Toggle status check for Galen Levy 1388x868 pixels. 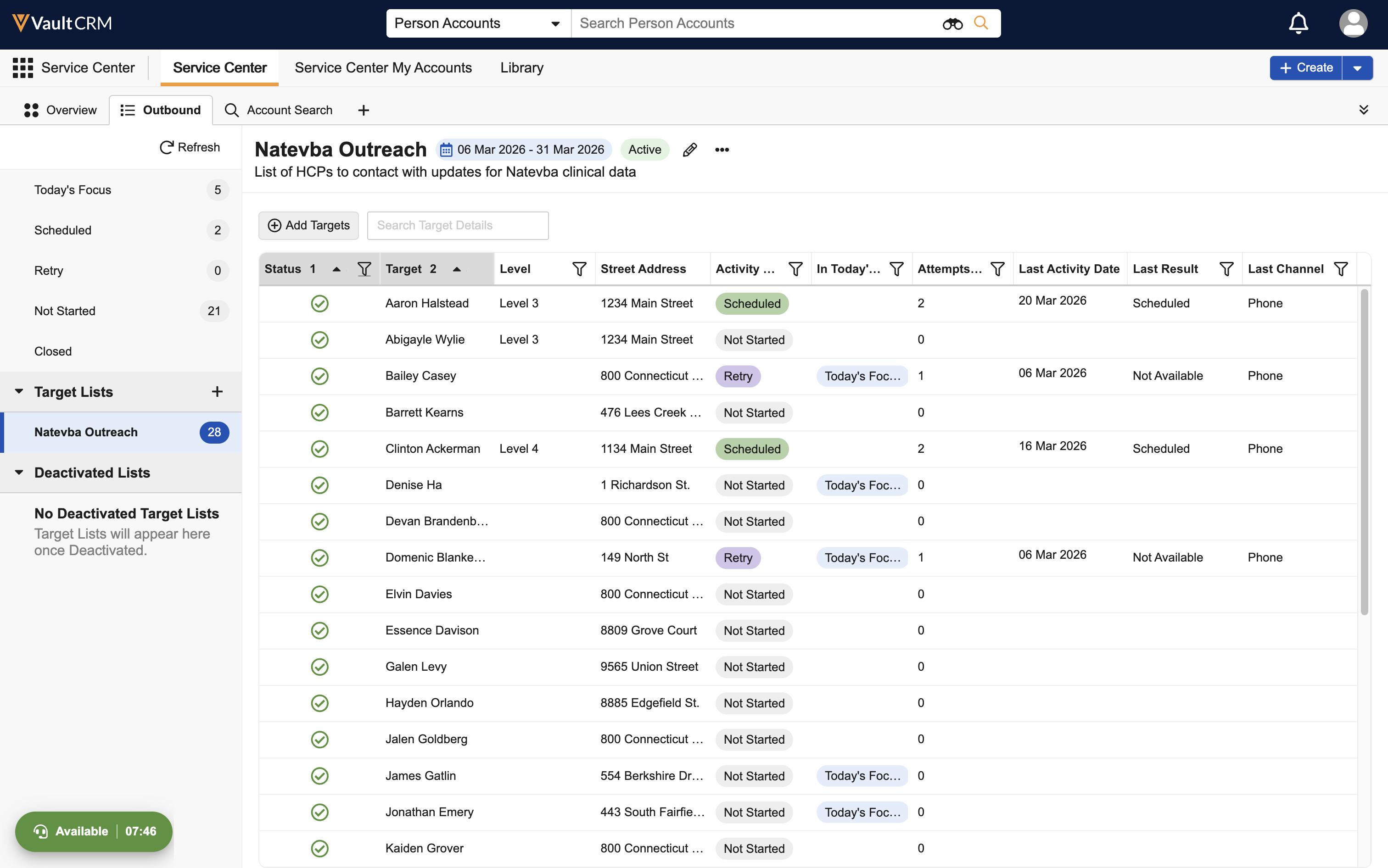click(x=319, y=667)
